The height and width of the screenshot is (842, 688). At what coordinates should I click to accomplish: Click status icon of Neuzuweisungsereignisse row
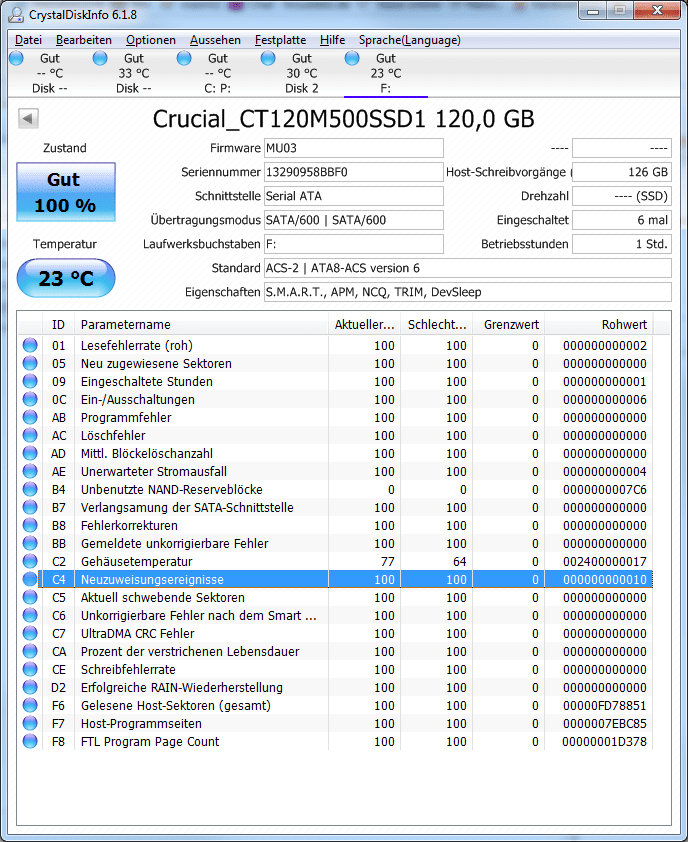coord(30,579)
